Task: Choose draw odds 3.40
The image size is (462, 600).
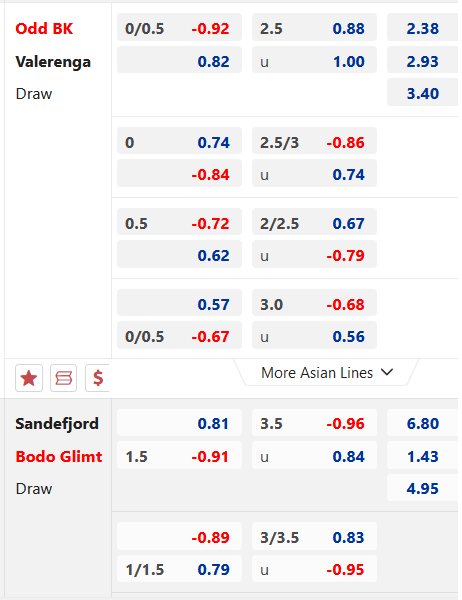Action: coord(423,93)
